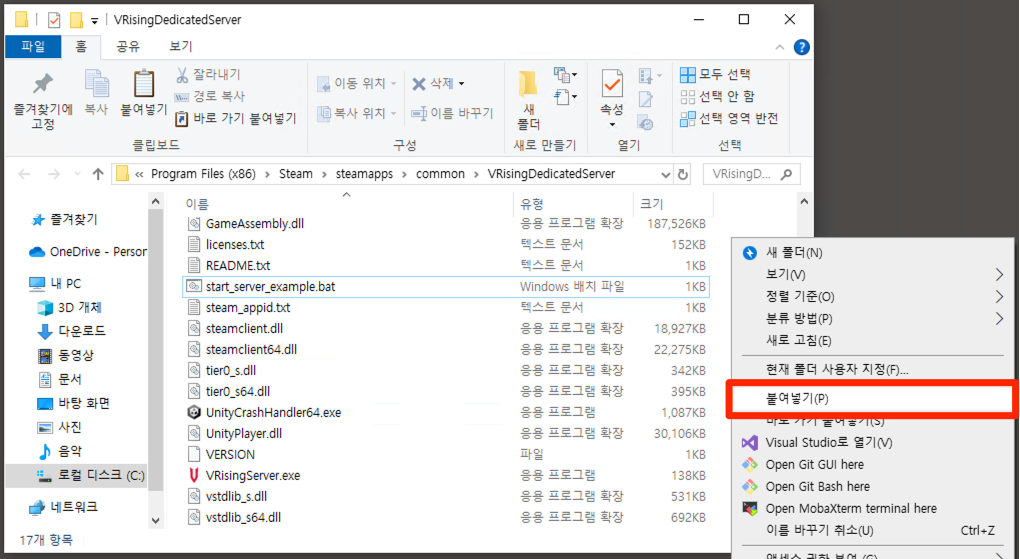Screen dimensions: 1020x559
Task: Click 경로 복사 copy path
Action: point(210,96)
